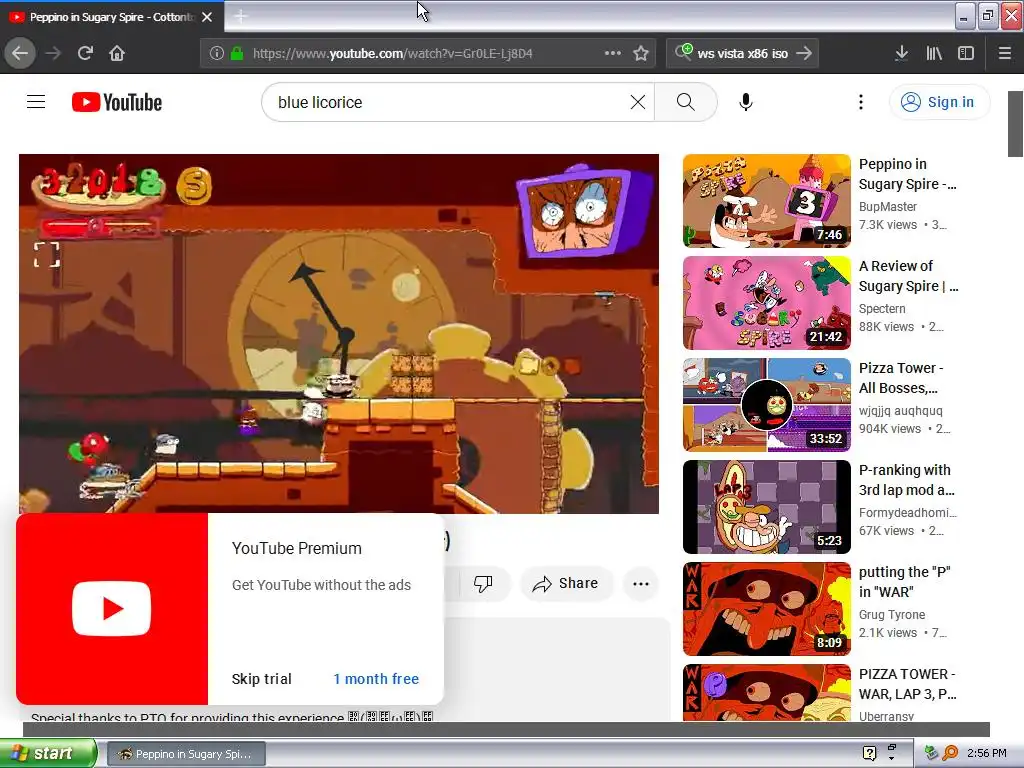Screen dimensions: 1024x768
Task: Dislike the video with thumbs-down button
Action: [483, 583]
